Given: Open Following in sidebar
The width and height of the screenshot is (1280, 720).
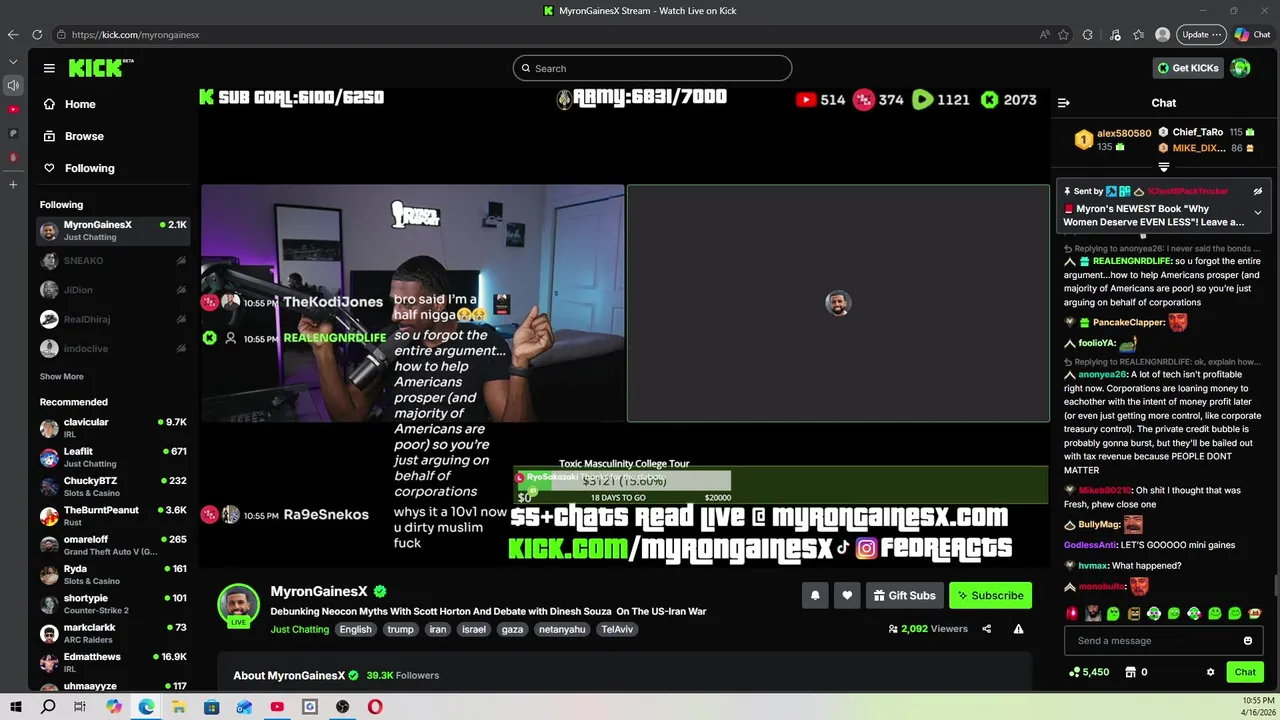Looking at the screenshot, I should pos(89,168).
